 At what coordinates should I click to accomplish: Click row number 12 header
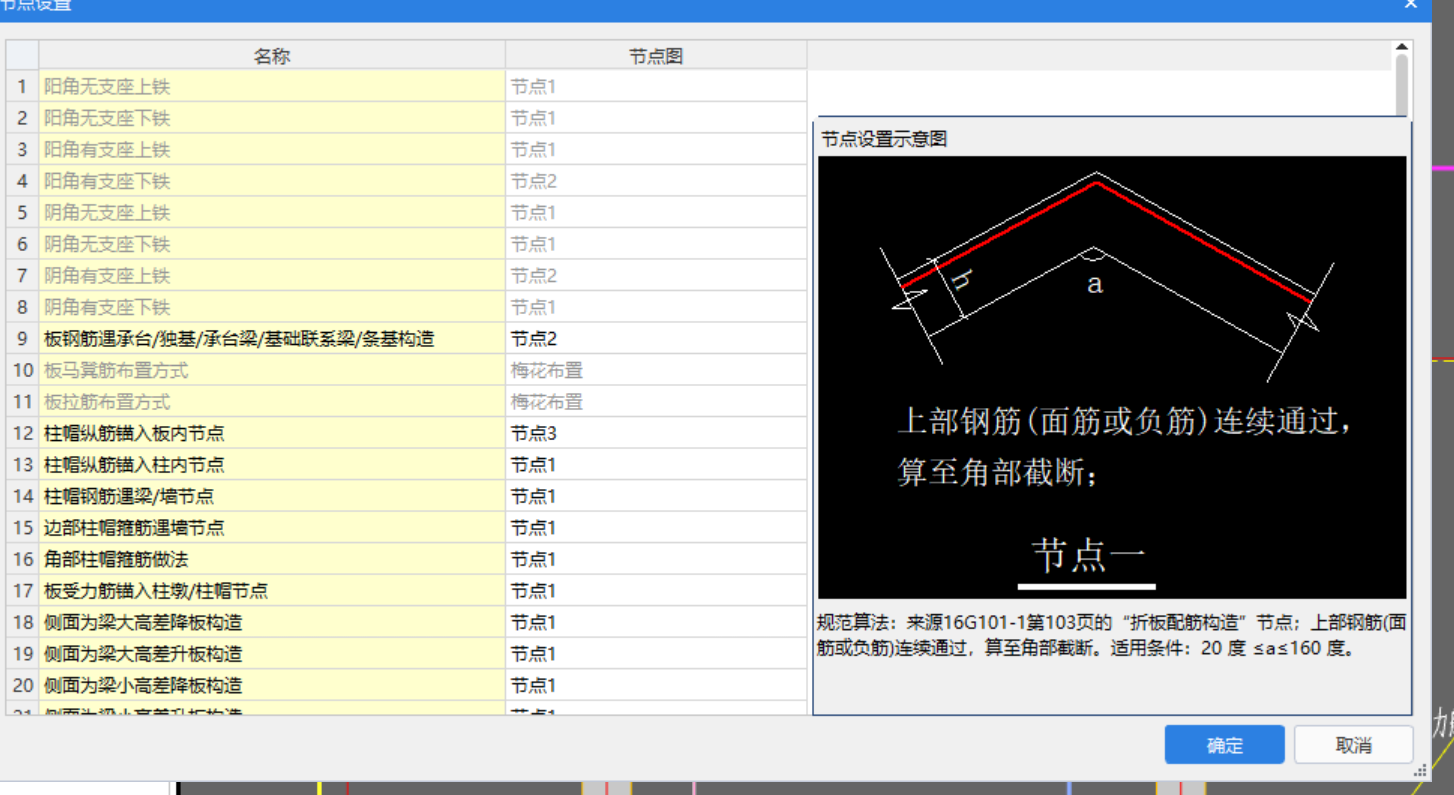[22, 433]
